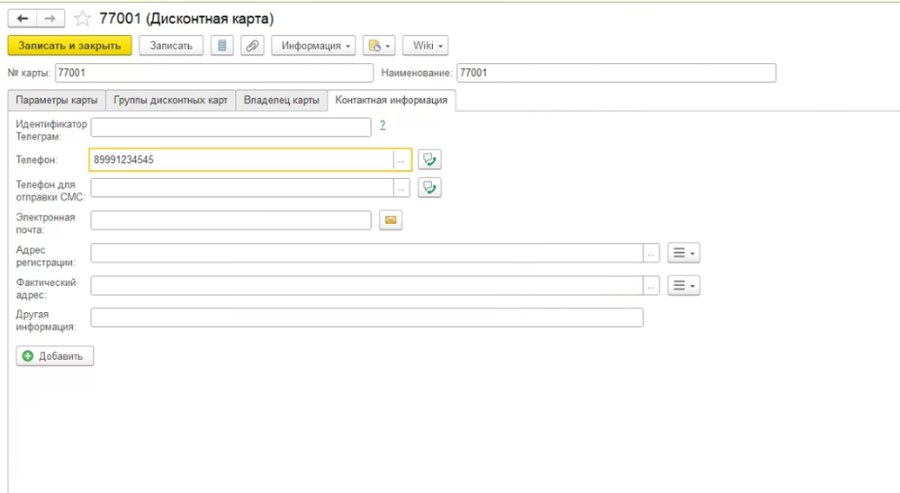Image resolution: width=900 pixels, height=493 pixels.
Task: Click the Добавить button
Action: (x=55, y=356)
